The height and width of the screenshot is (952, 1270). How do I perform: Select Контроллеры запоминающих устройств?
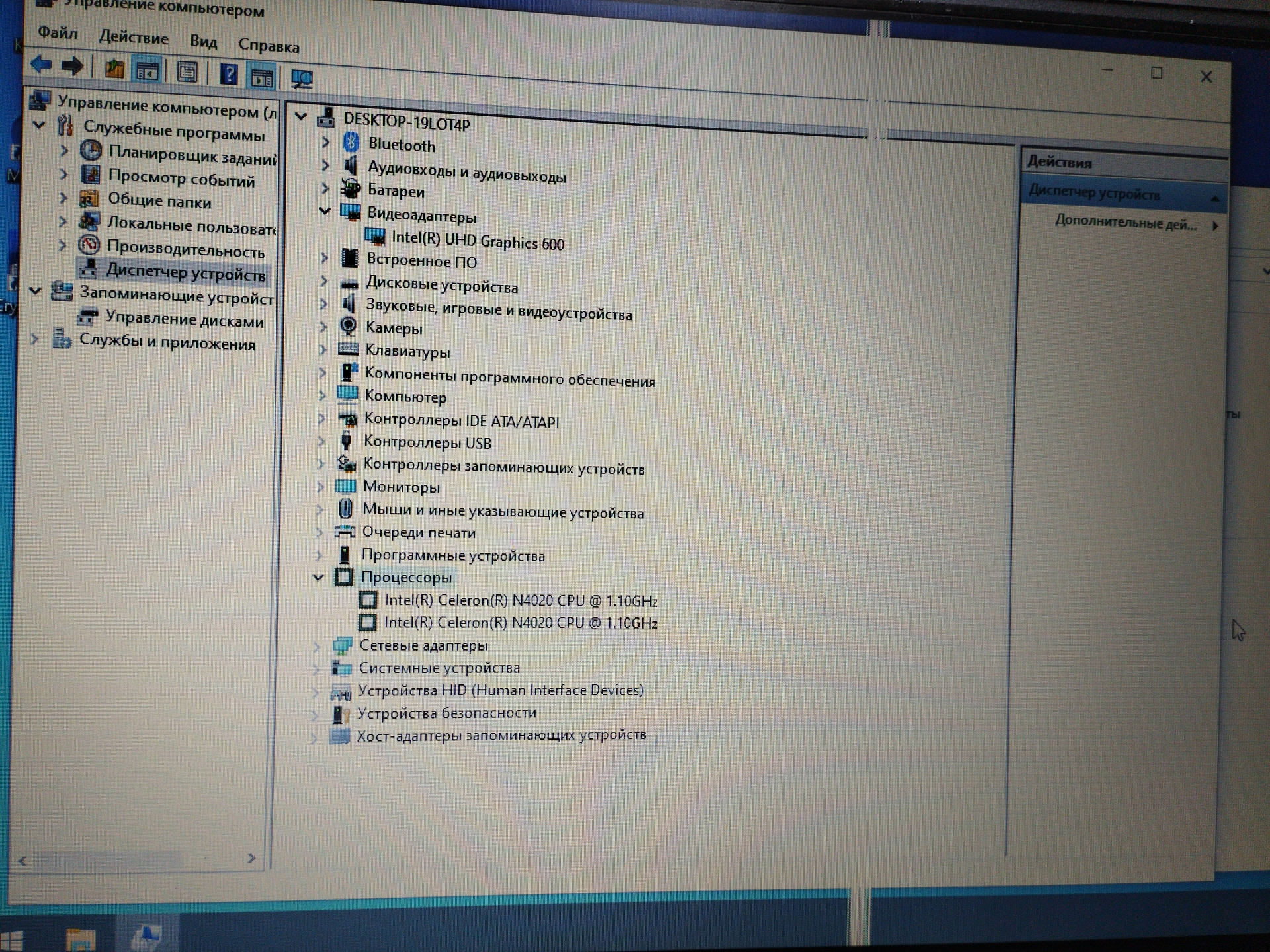click(x=504, y=467)
